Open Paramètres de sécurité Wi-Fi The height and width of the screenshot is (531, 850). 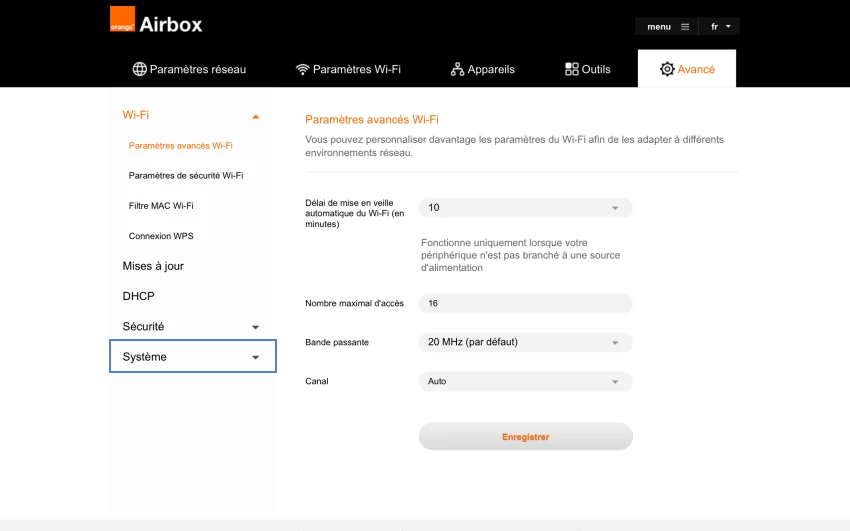186,176
